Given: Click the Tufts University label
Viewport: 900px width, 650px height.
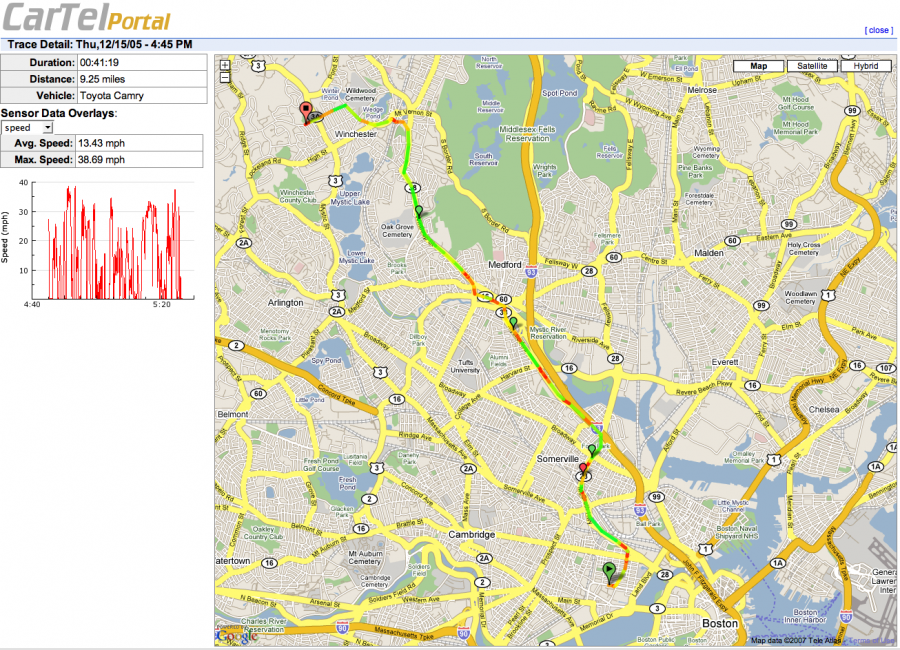Looking at the screenshot, I should (x=465, y=366).
